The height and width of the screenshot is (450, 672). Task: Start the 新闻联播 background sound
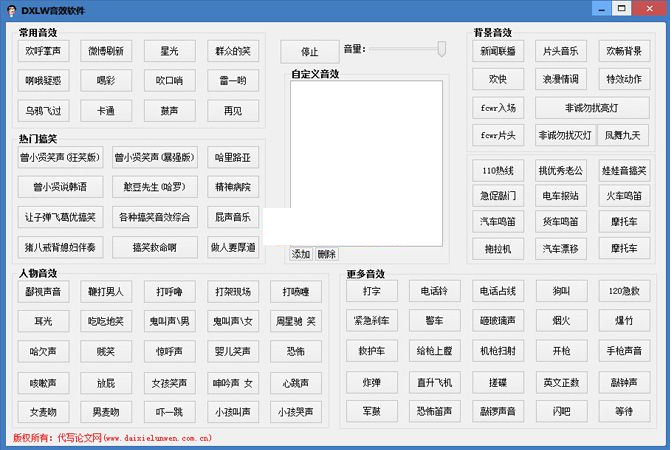tap(498, 51)
